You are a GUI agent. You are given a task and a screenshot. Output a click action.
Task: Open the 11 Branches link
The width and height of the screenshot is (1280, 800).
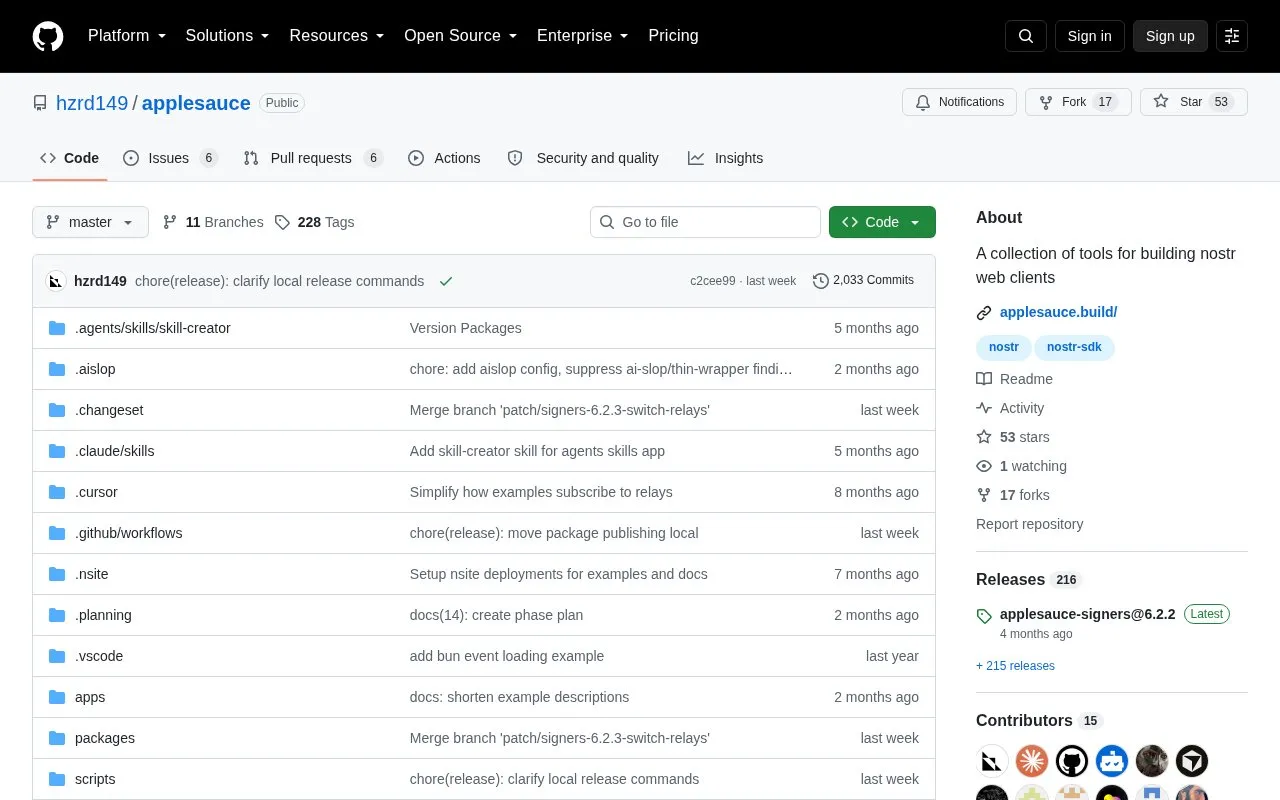(213, 222)
